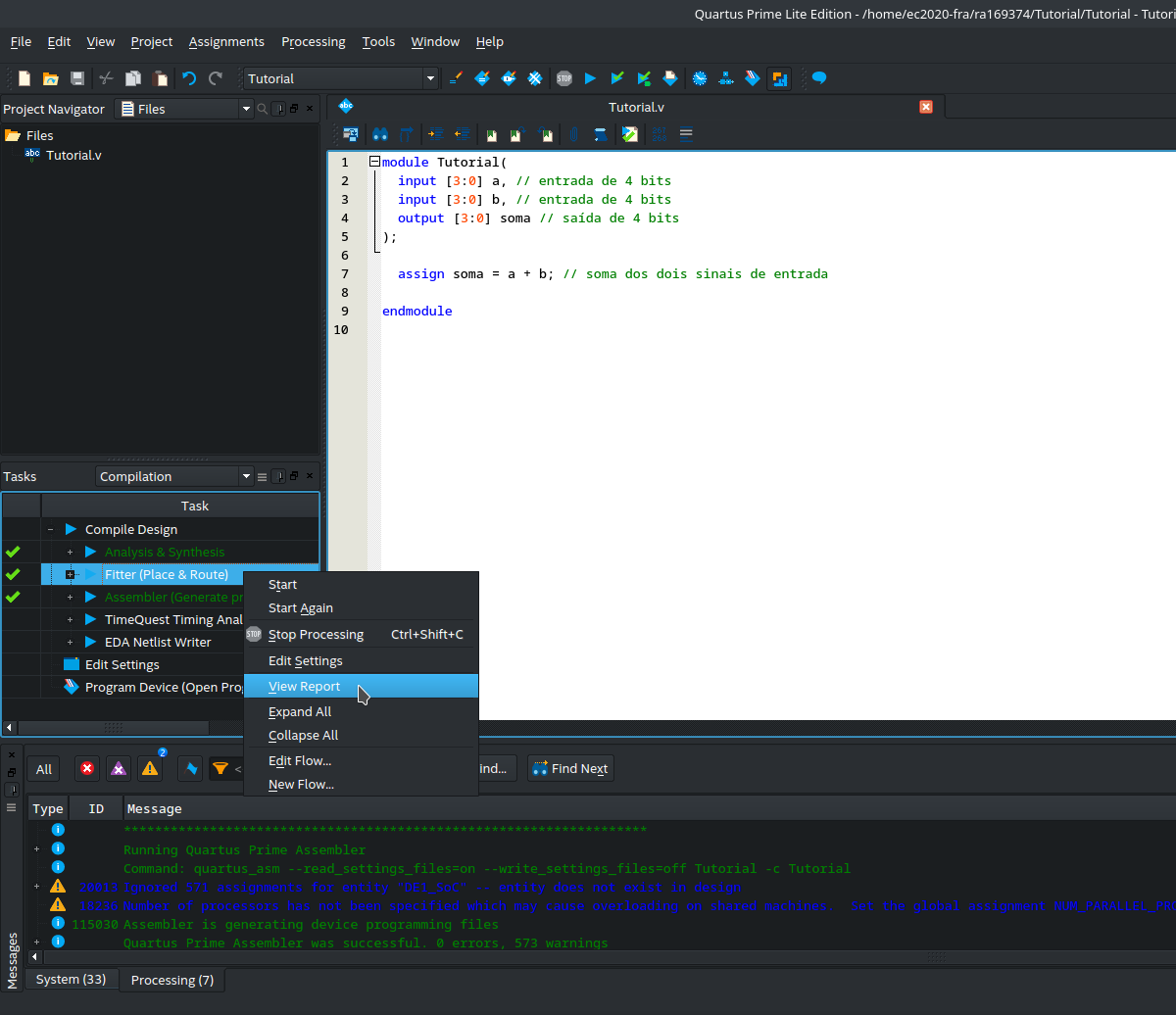Open the Assignments menu
Image resolution: width=1176 pixels, height=1015 pixels.
click(x=226, y=42)
